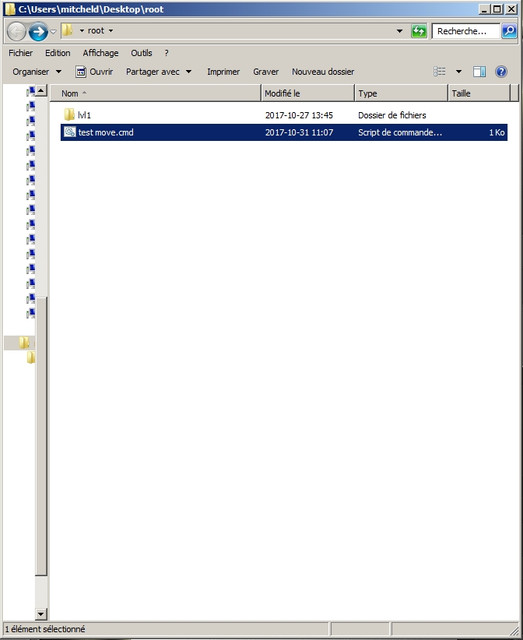Expand the arrow after root in address bar
Image resolution: width=523 pixels, height=640 pixels.
coord(111,31)
